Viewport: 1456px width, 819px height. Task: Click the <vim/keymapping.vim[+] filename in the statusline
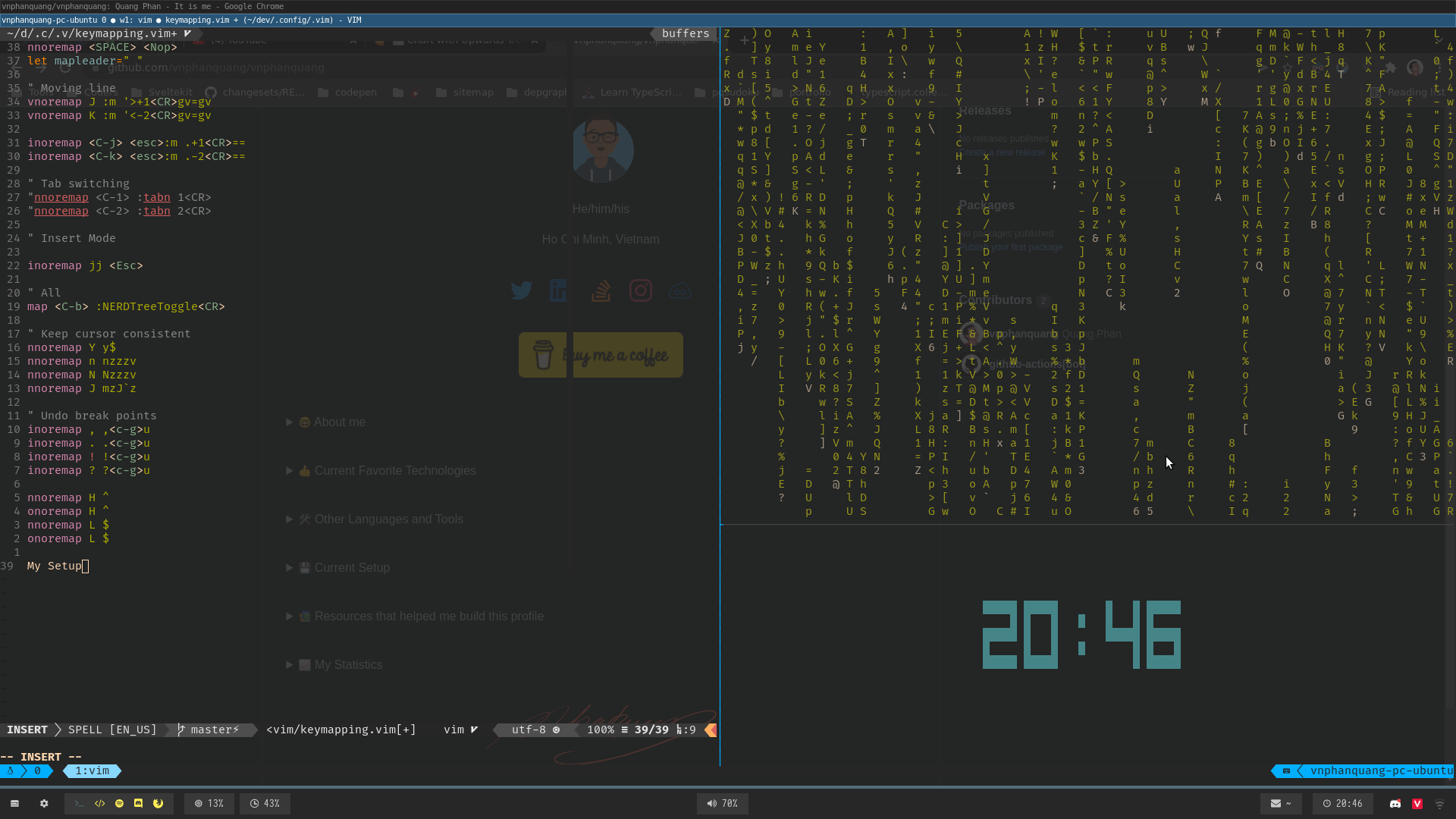click(x=341, y=730)
